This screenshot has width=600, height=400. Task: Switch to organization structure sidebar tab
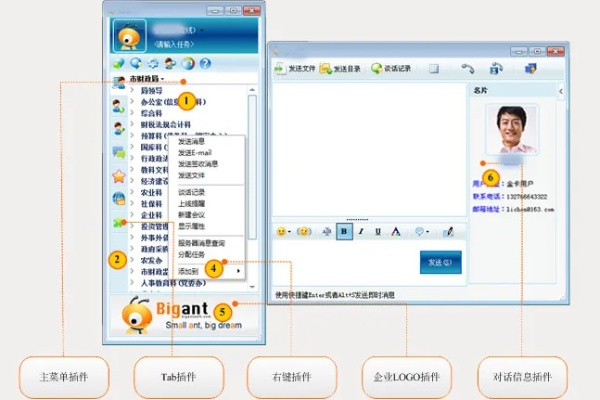pyautogui.click(x=119, y=82)
